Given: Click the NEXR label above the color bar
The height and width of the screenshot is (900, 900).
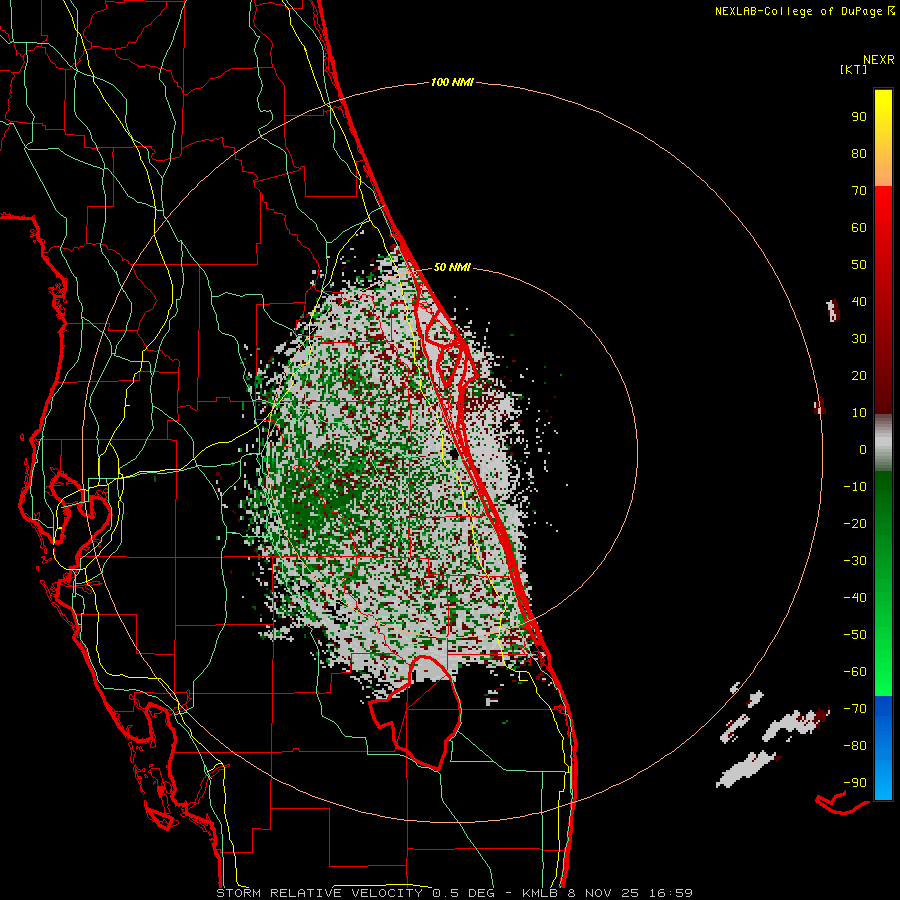Looking at the screenshot, I should pyautogui.click(x=878, y=60).
